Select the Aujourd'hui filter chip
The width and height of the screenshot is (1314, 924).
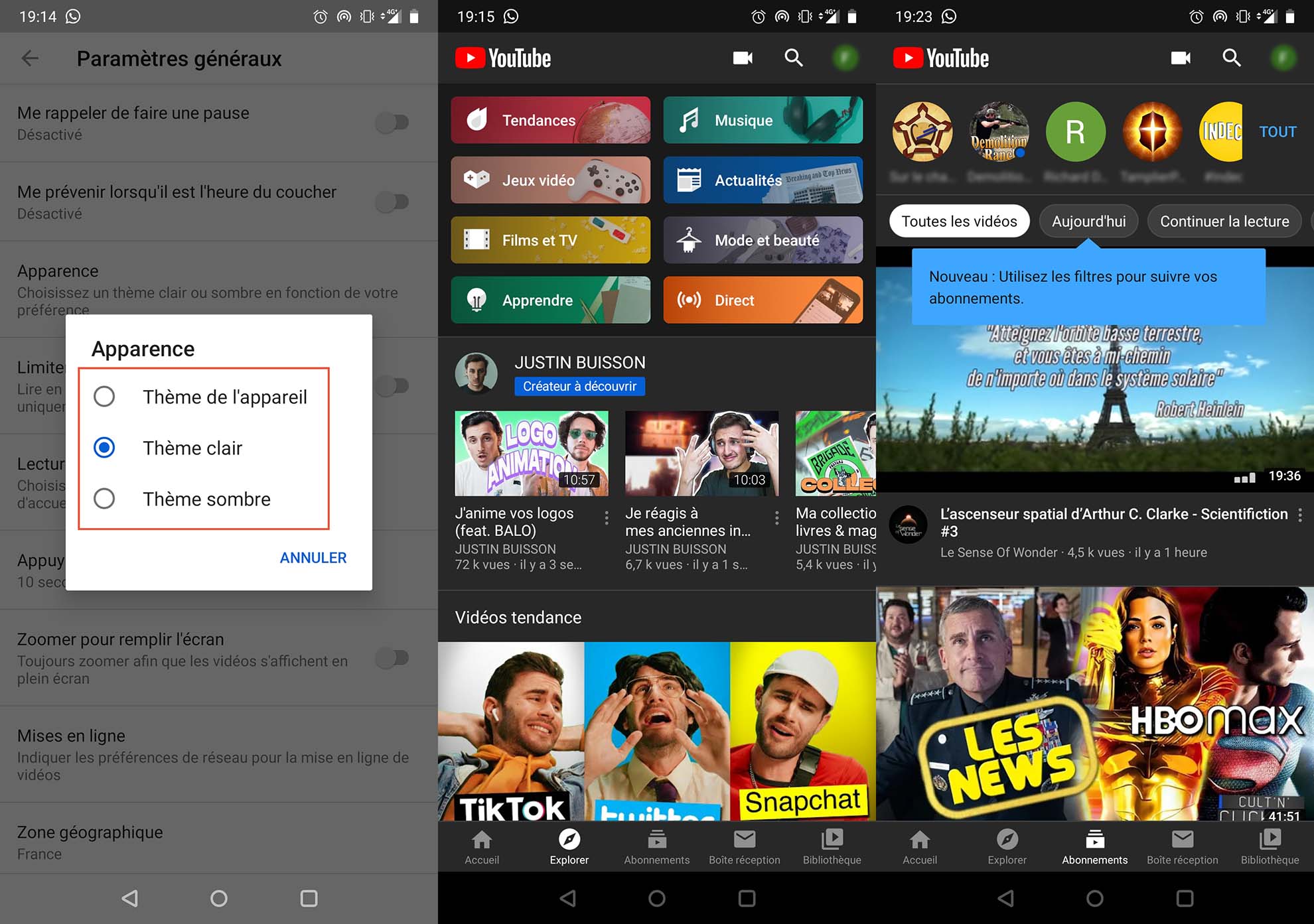pos(1089,221)
